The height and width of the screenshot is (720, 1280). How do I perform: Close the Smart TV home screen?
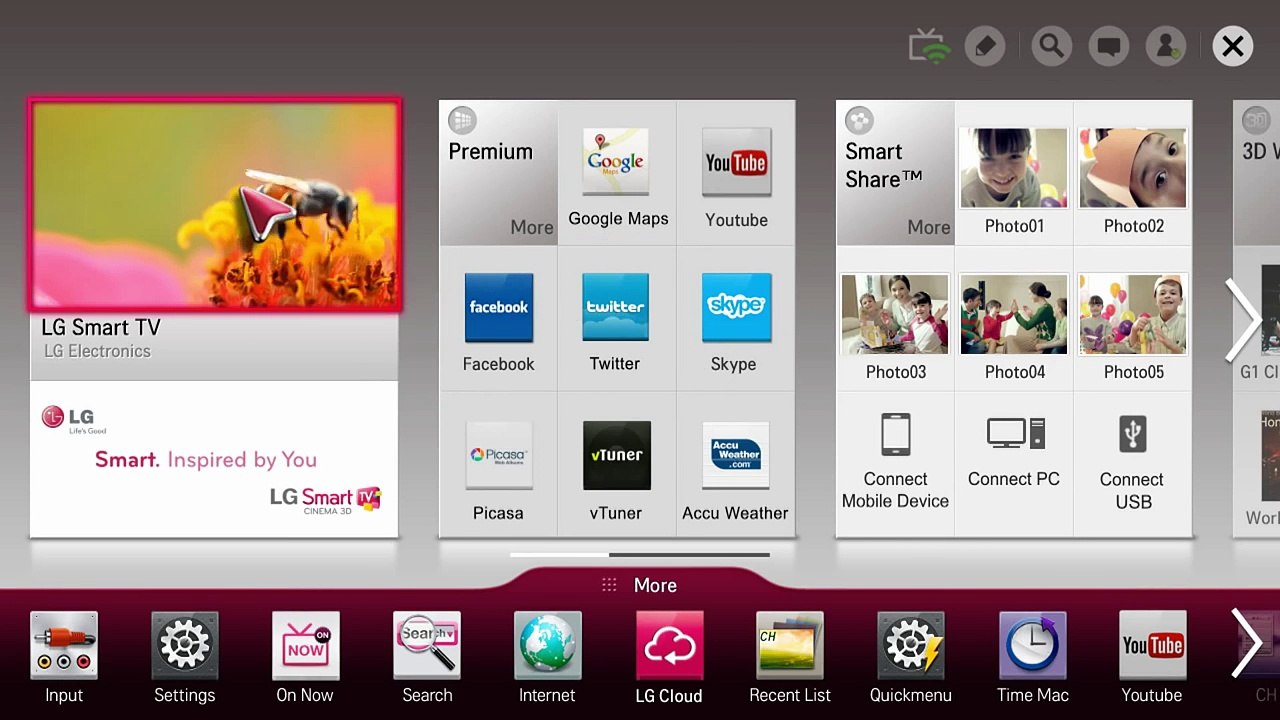pos(1233,46)
